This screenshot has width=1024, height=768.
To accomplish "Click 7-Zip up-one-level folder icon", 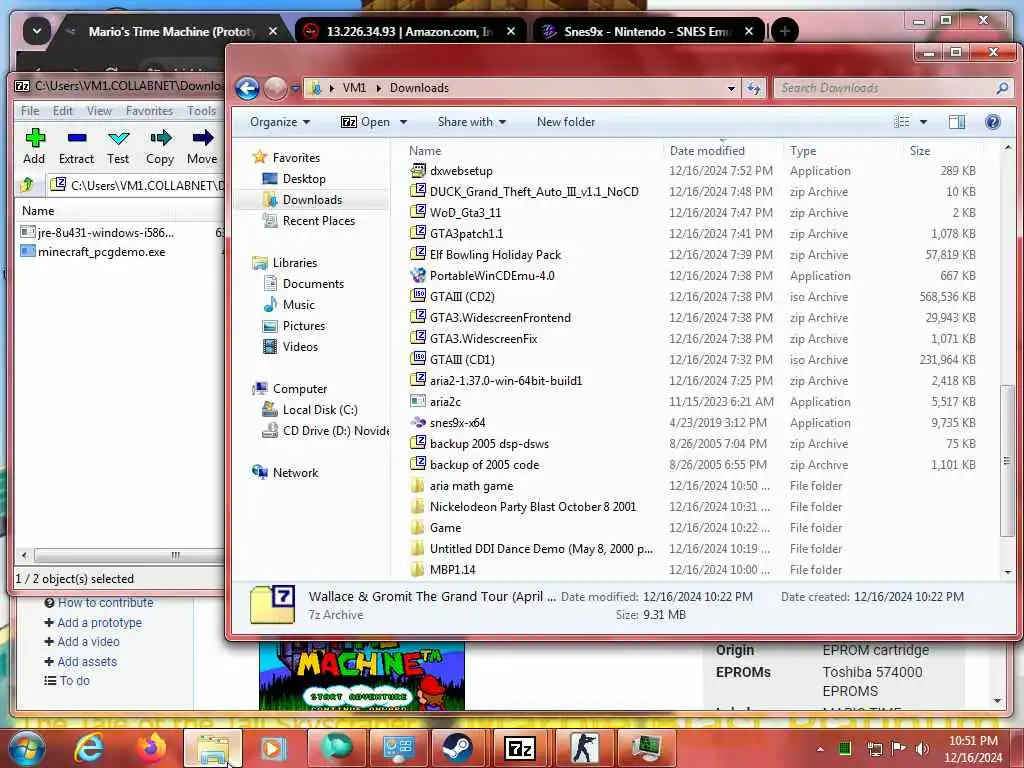I will [x=27, y=185].
